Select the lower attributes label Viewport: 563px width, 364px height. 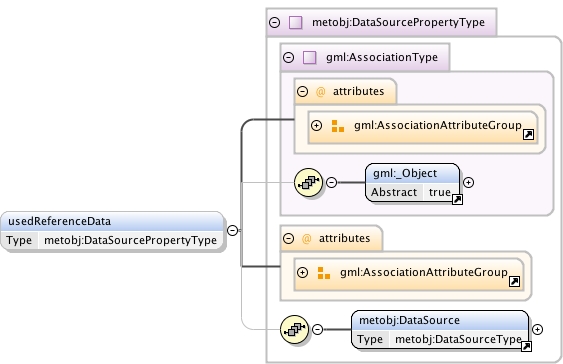tap(344, 238)
